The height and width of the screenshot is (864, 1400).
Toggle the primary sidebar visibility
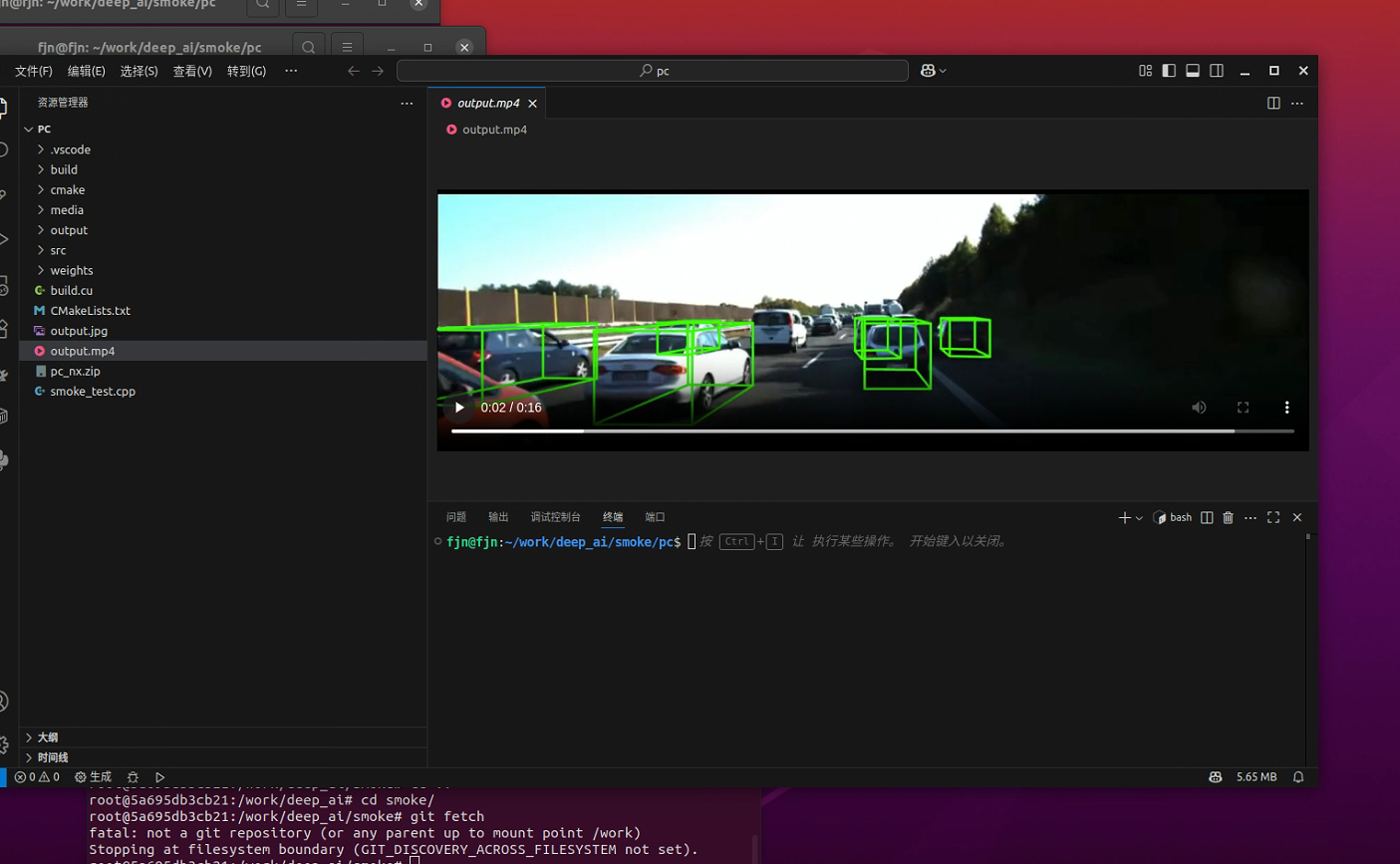point(1169,71)
